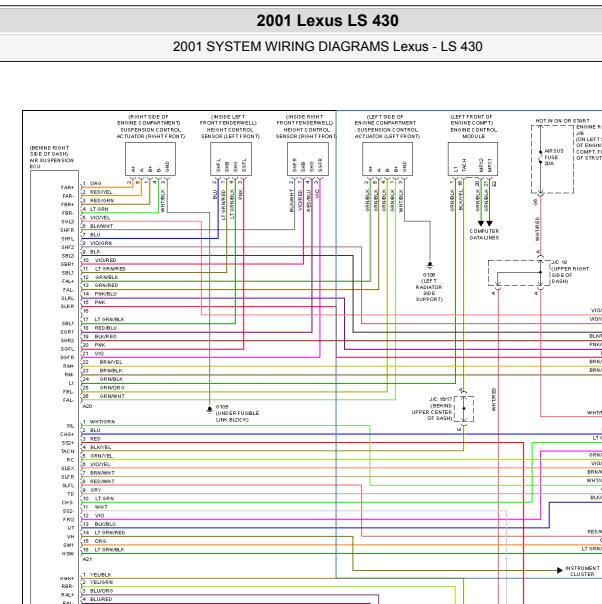Click A21 pin 4 'BLK/YEL' wire label

(x=101, y=447)
